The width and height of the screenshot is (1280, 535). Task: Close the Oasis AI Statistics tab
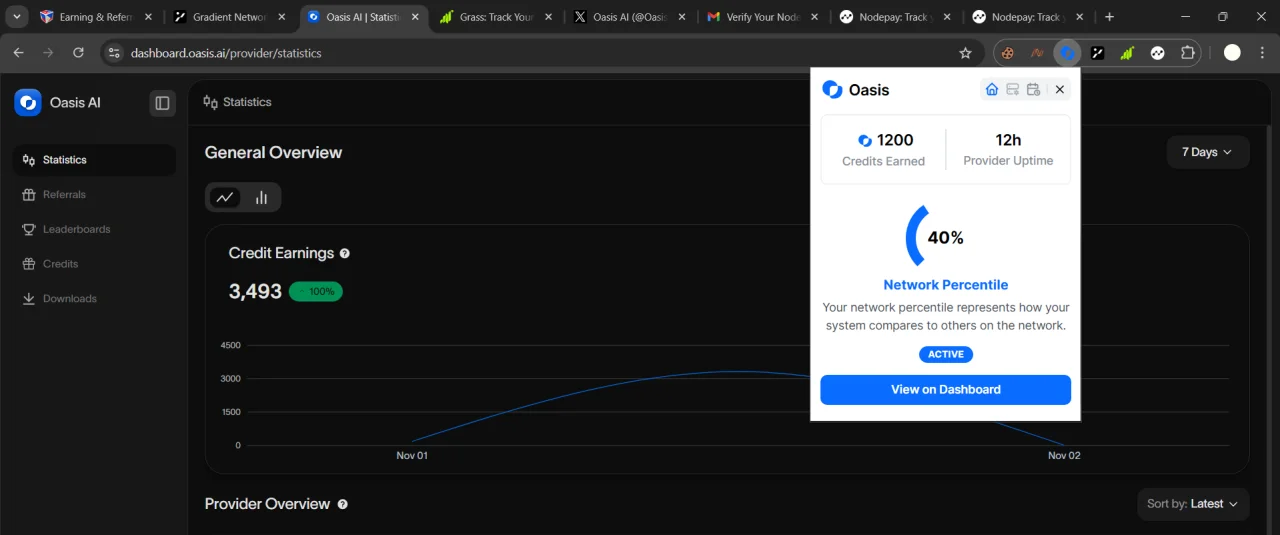415,17
